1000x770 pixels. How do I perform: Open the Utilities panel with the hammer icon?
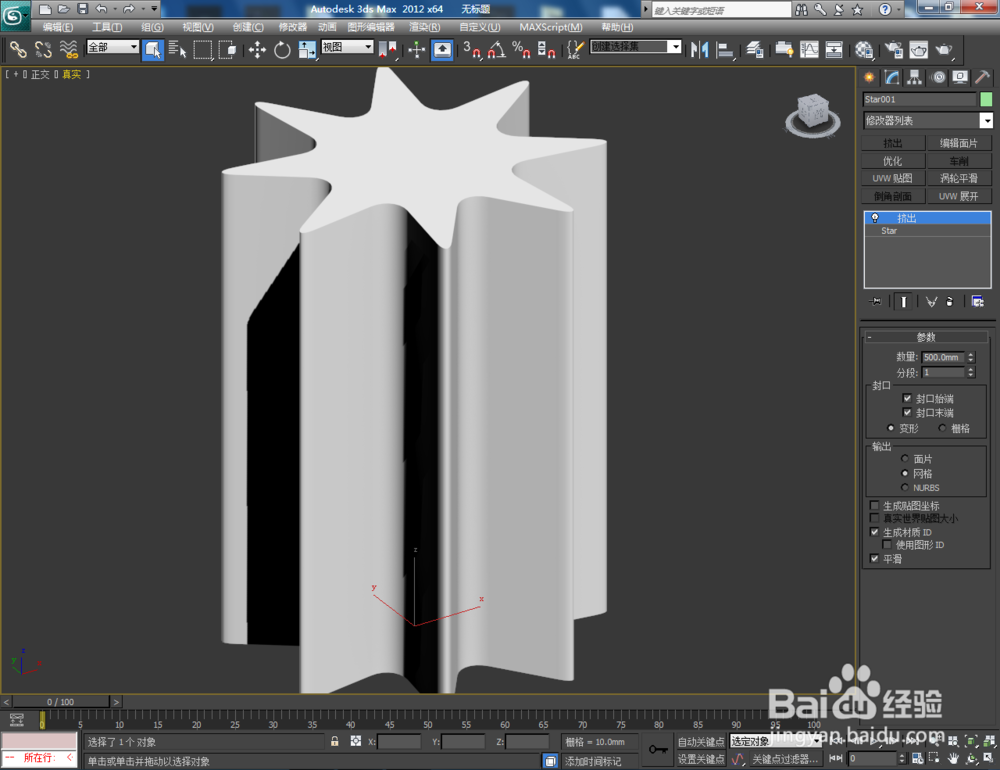click(982, 77)
